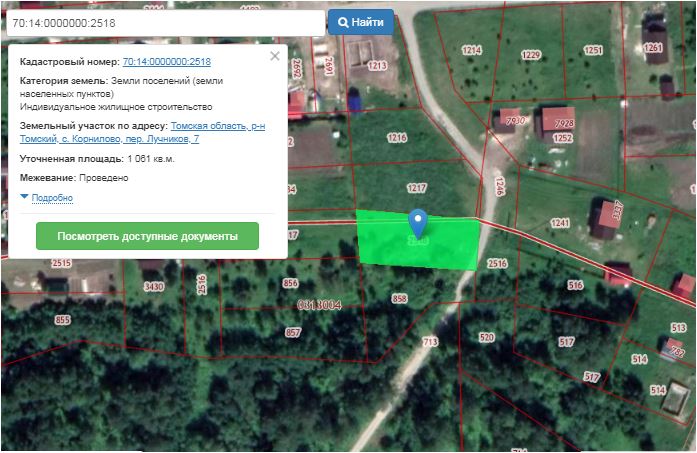
Task: Click the blue map pin marker
Action: (418, 224)
